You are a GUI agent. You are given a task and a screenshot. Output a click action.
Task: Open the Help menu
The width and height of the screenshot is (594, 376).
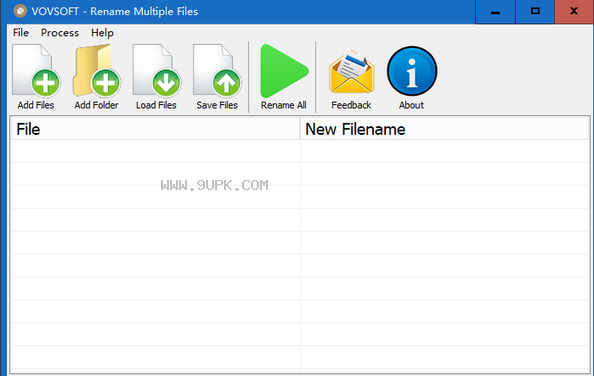(102, 33)
